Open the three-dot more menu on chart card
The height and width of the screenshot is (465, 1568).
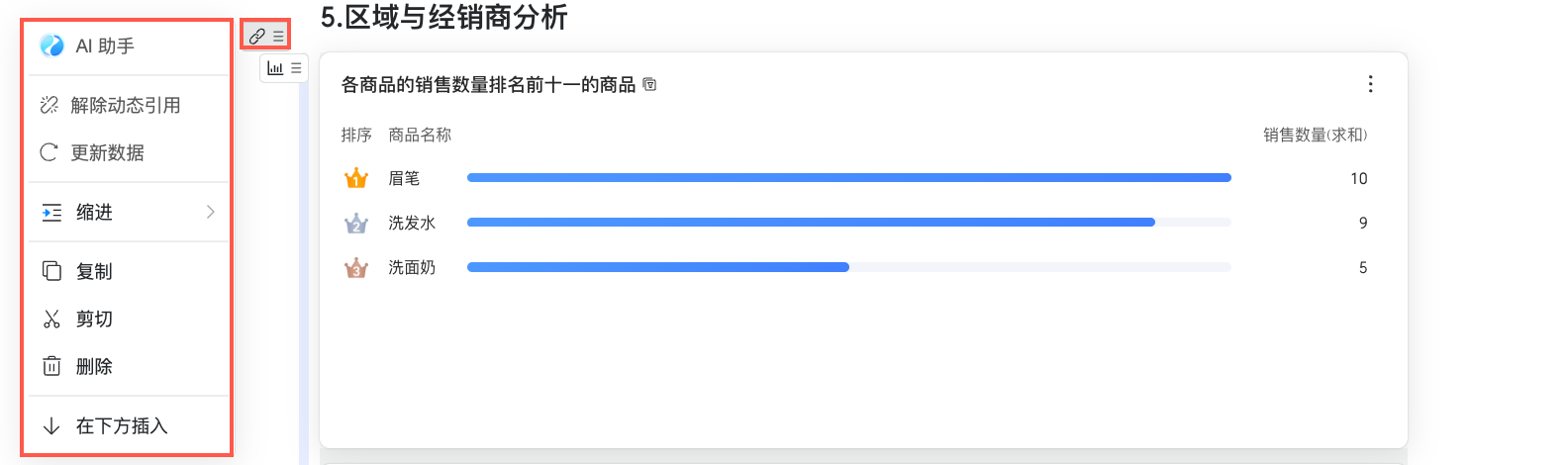(1370, 84)
